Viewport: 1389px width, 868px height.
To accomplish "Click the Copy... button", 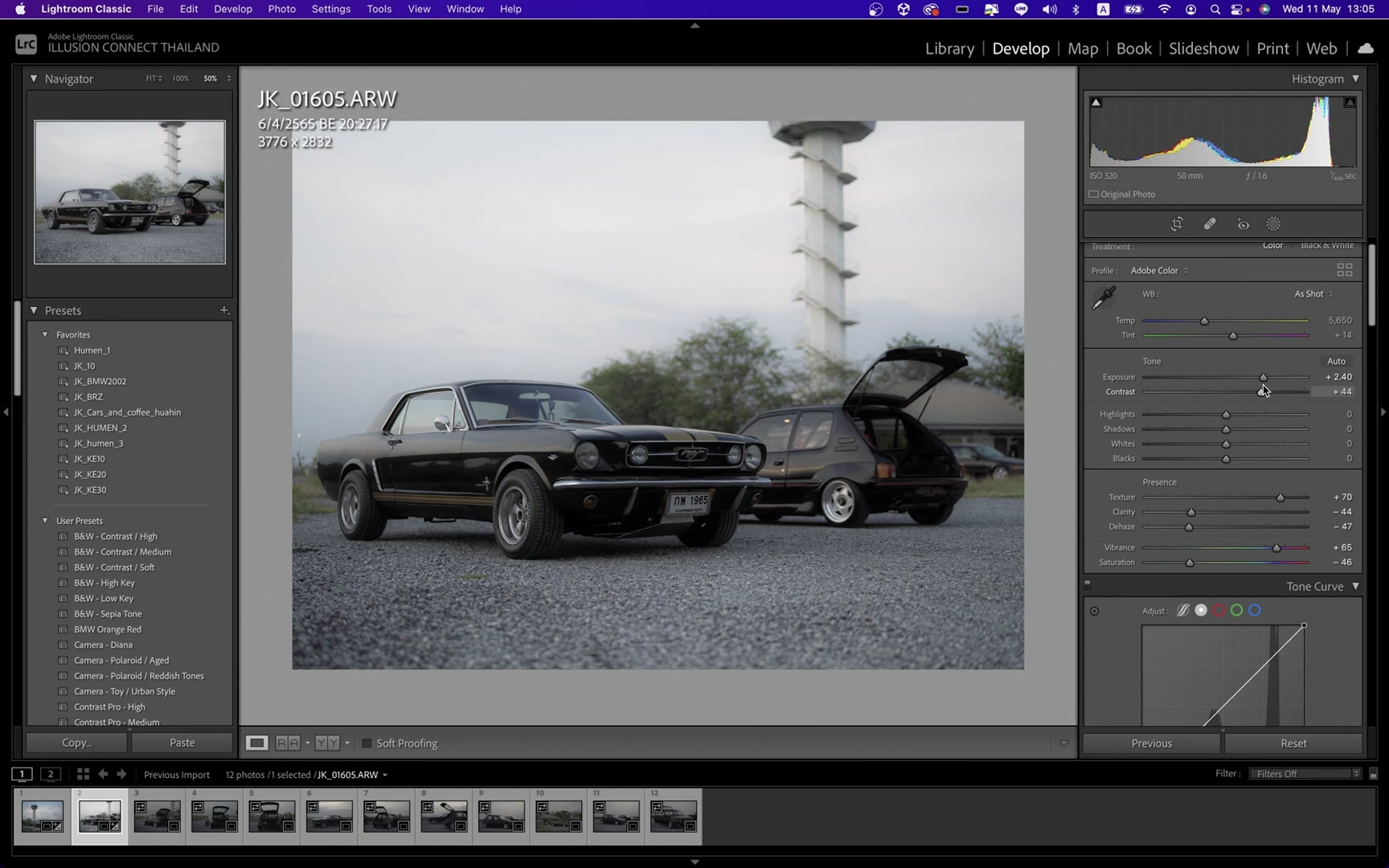I will [x=76, y=743].
